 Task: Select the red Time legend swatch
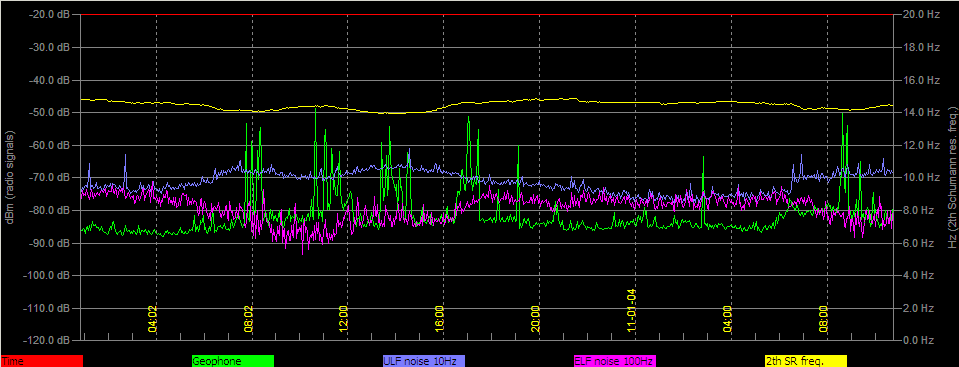click(x=42, y=361)
